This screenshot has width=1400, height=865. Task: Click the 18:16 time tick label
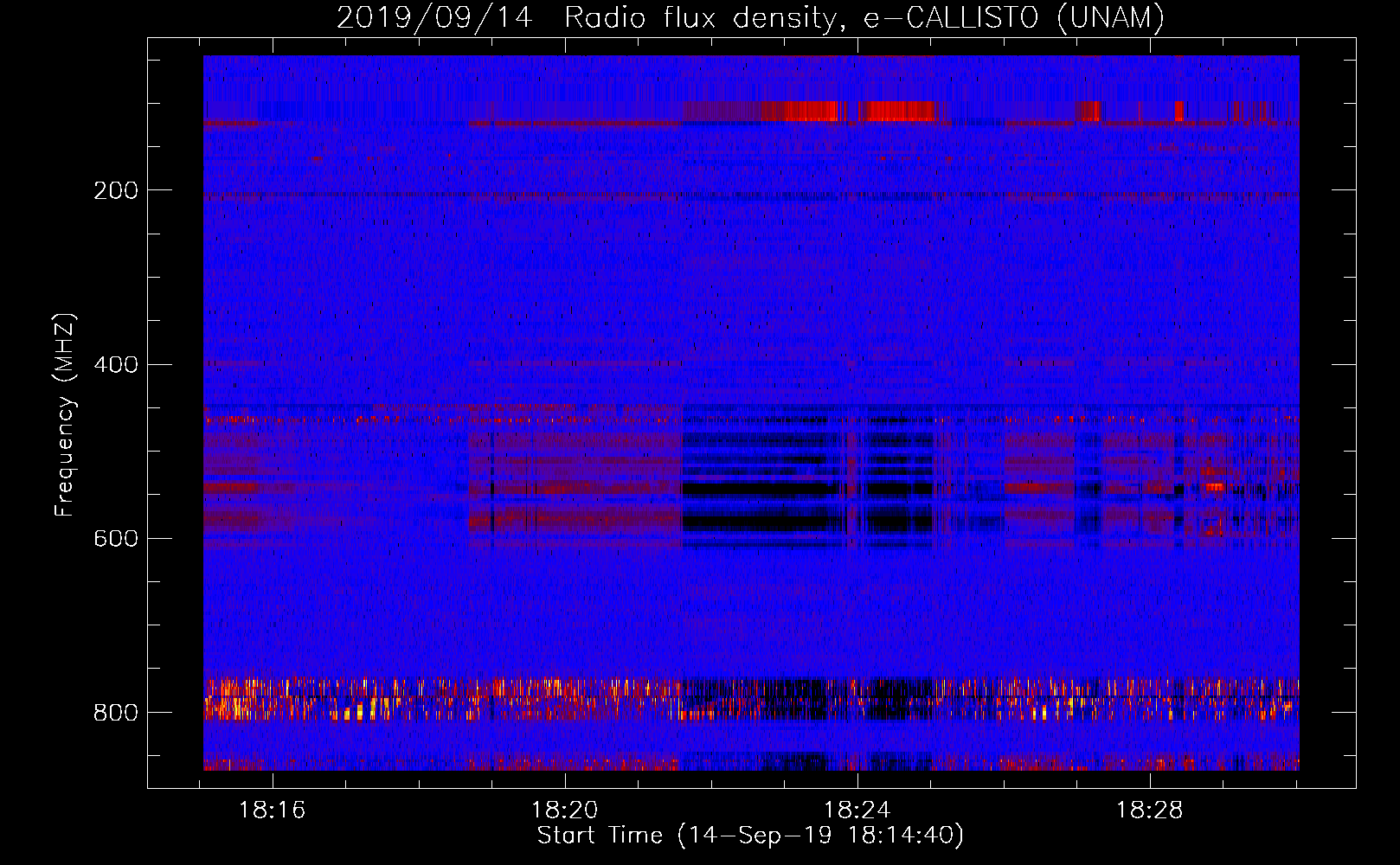(273, 811)
